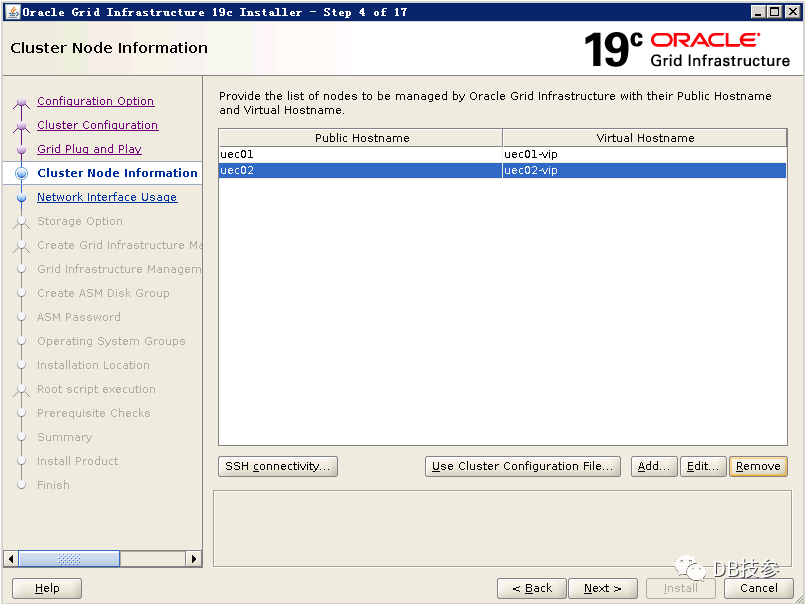
Task: Click the Summary step label
Action: tap(65, 437)
